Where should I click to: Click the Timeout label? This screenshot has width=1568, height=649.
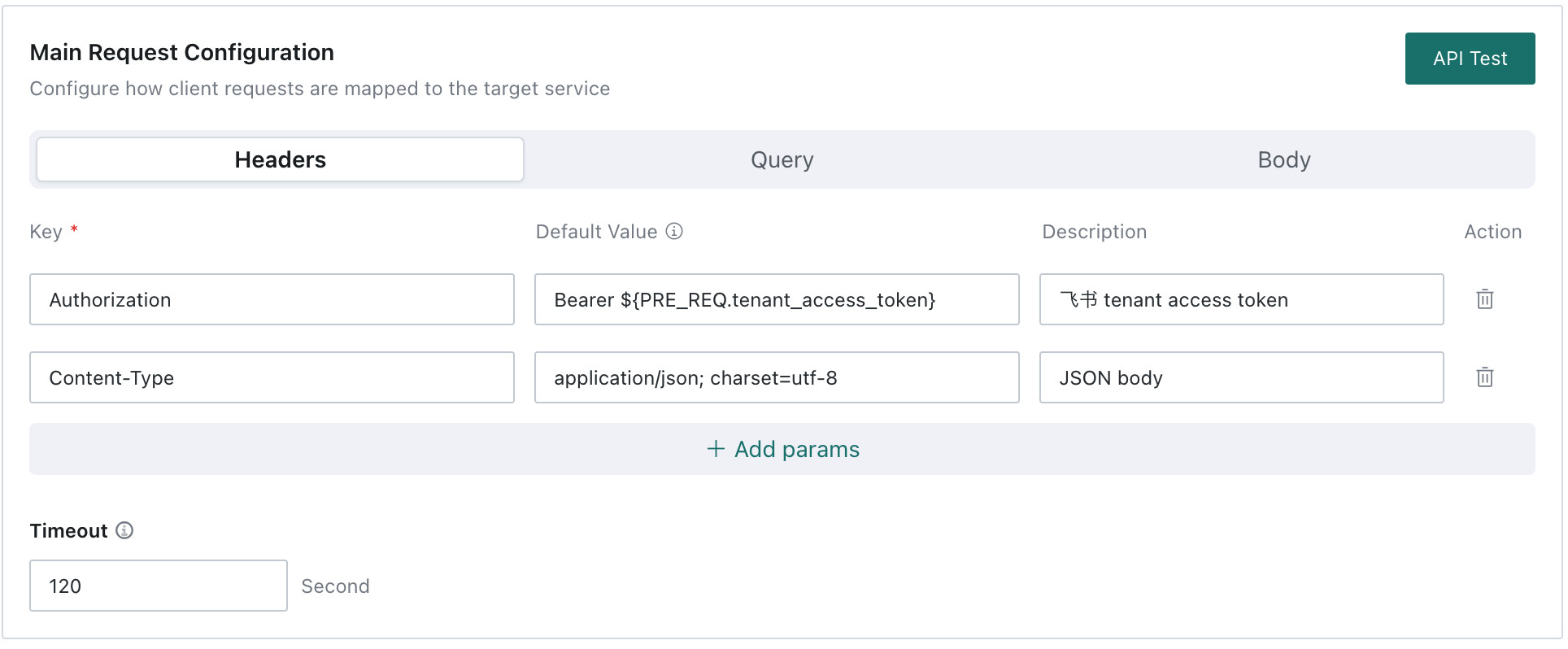tap(68, 531)
